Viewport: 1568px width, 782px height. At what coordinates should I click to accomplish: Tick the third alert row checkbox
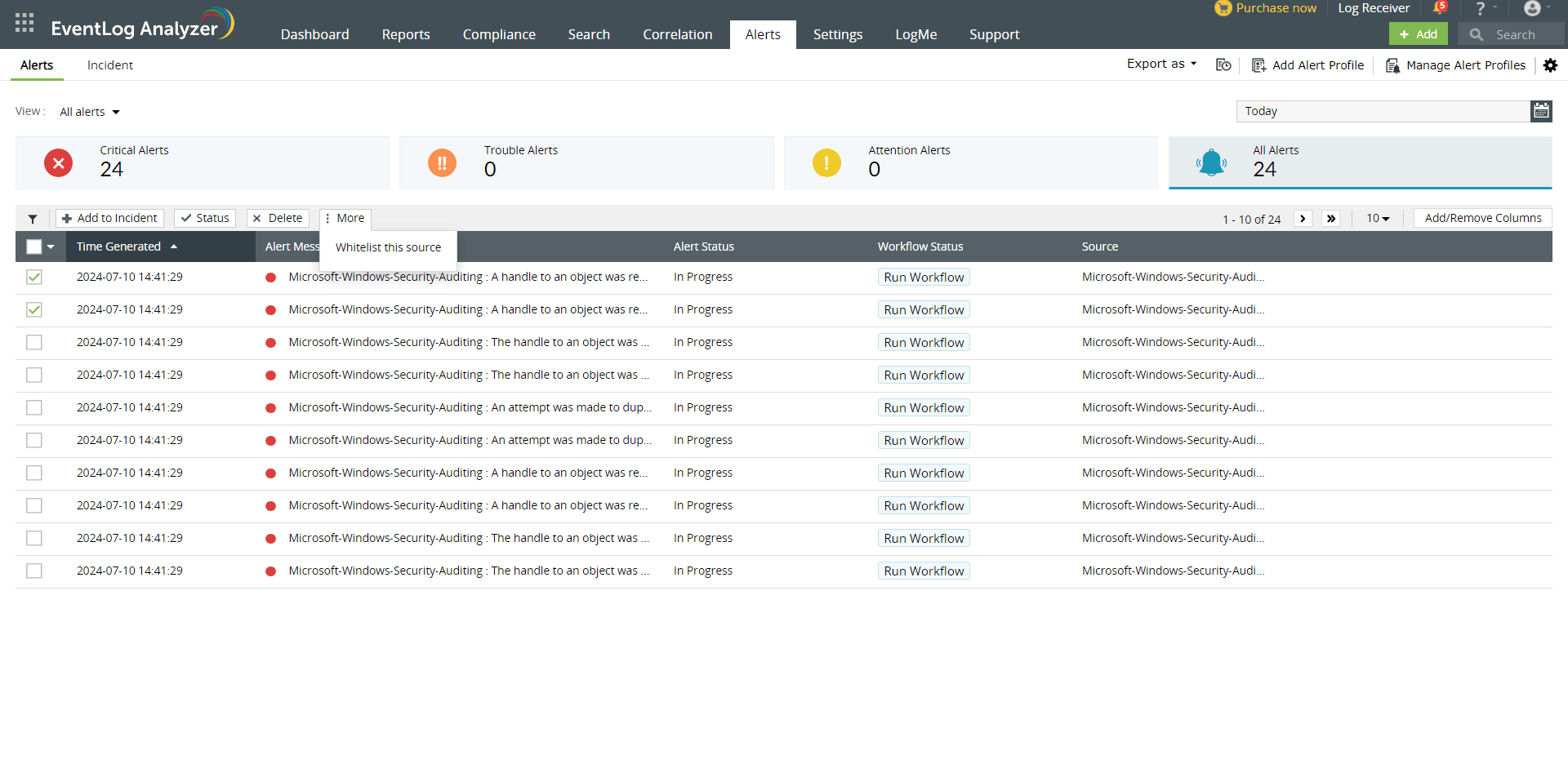click(34, 343)
